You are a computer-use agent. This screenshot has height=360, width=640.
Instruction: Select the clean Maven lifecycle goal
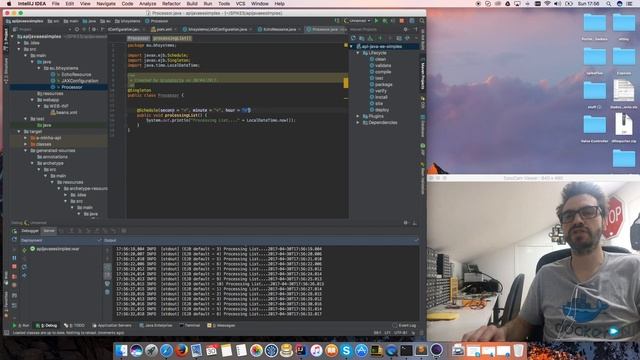pyautogui.click(x=380, y=59)
